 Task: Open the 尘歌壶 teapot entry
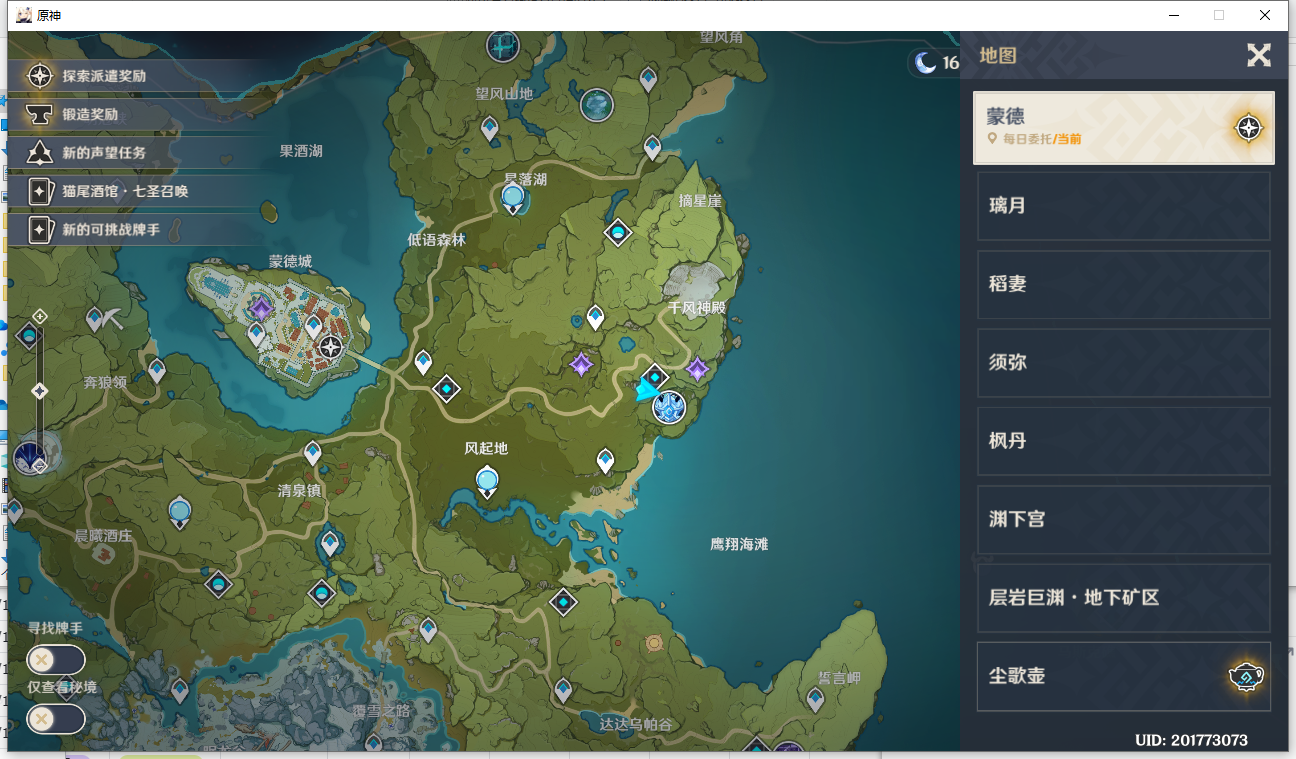tap(1124, 676)
